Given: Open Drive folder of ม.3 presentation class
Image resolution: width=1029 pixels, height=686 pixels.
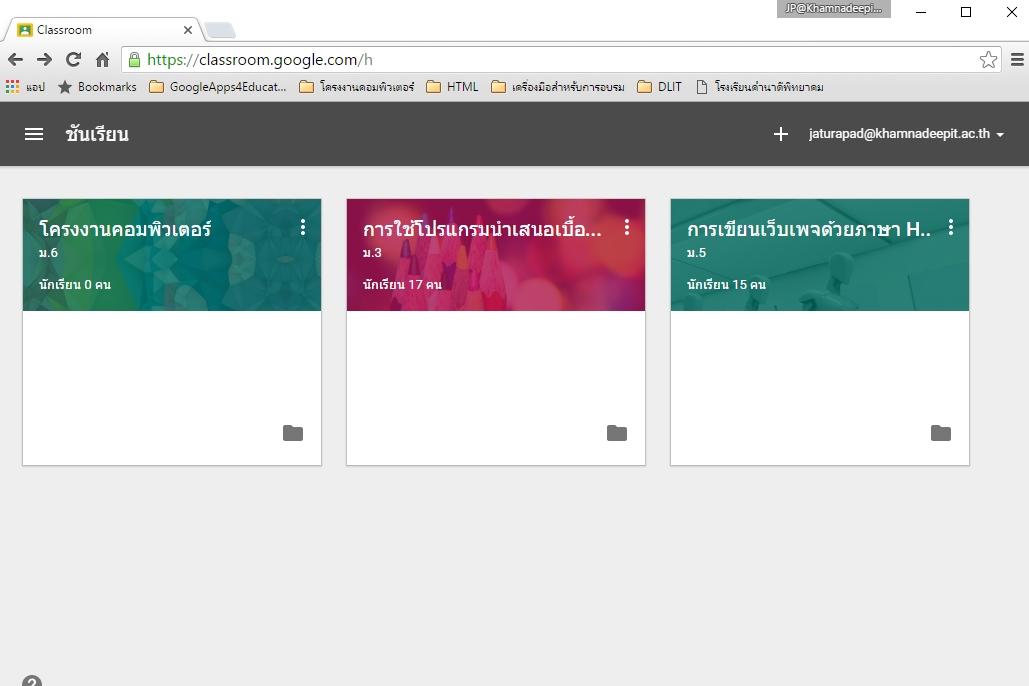Looking at the screenshot, I should (x=617, y=433).
